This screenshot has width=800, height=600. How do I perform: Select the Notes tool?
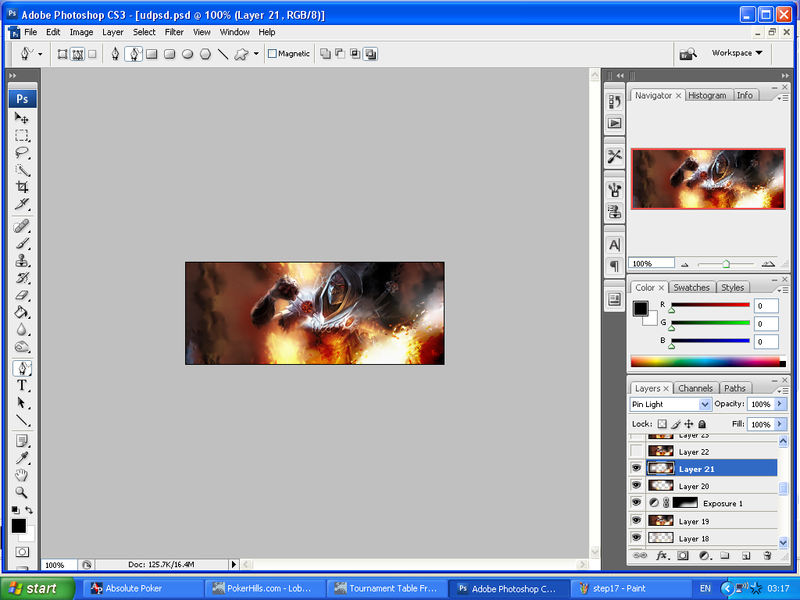[21, 441]
